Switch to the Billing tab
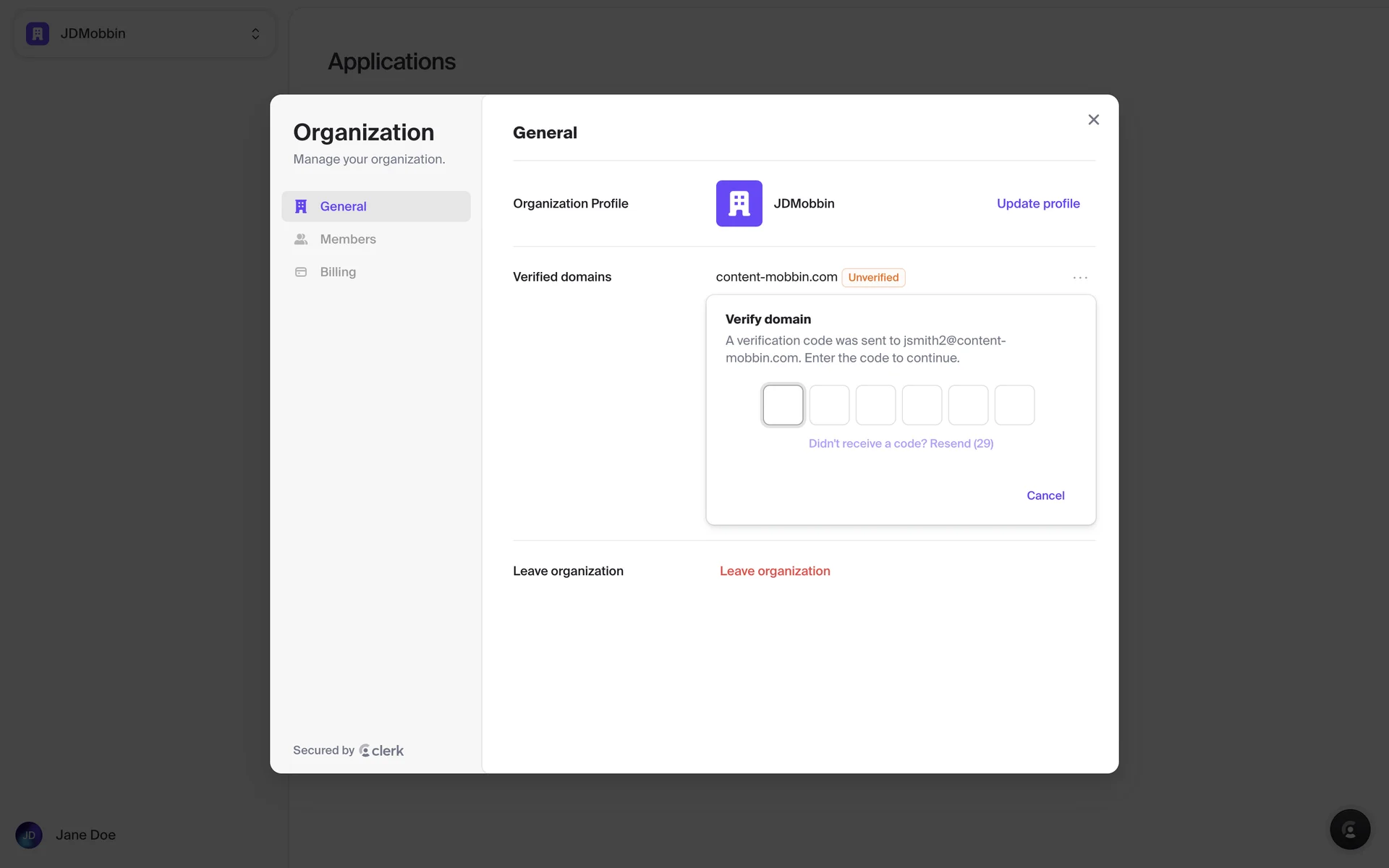The width and height of the screenshot is (1389, 868). coord(338,272)
